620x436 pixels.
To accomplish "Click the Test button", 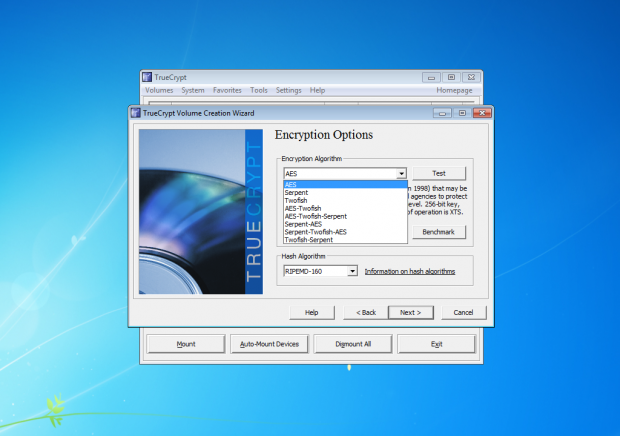I will tap(439, 173).
